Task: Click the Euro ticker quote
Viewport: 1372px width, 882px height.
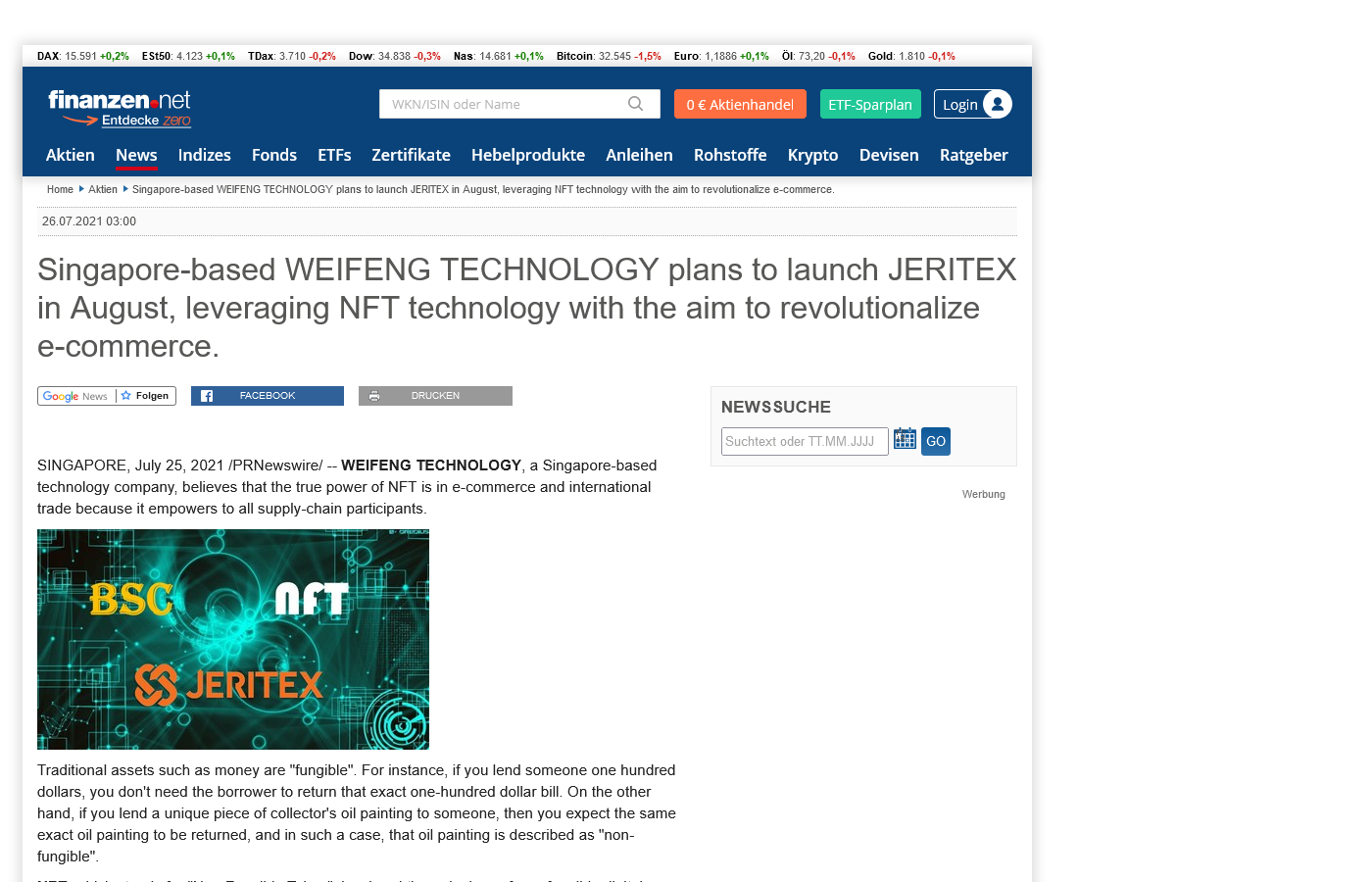Action: coord(721,56)
